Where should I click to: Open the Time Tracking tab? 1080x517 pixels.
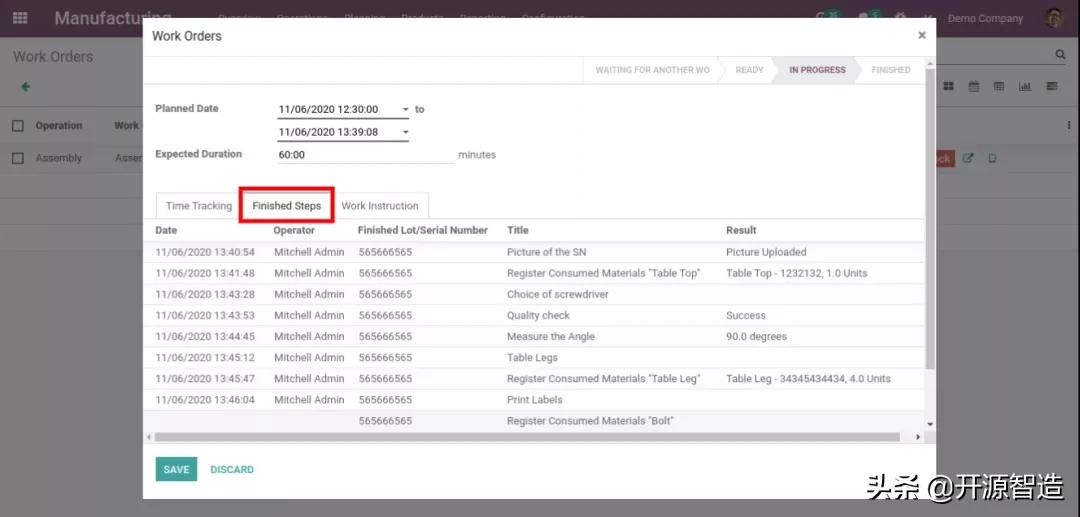pos(198,206)
